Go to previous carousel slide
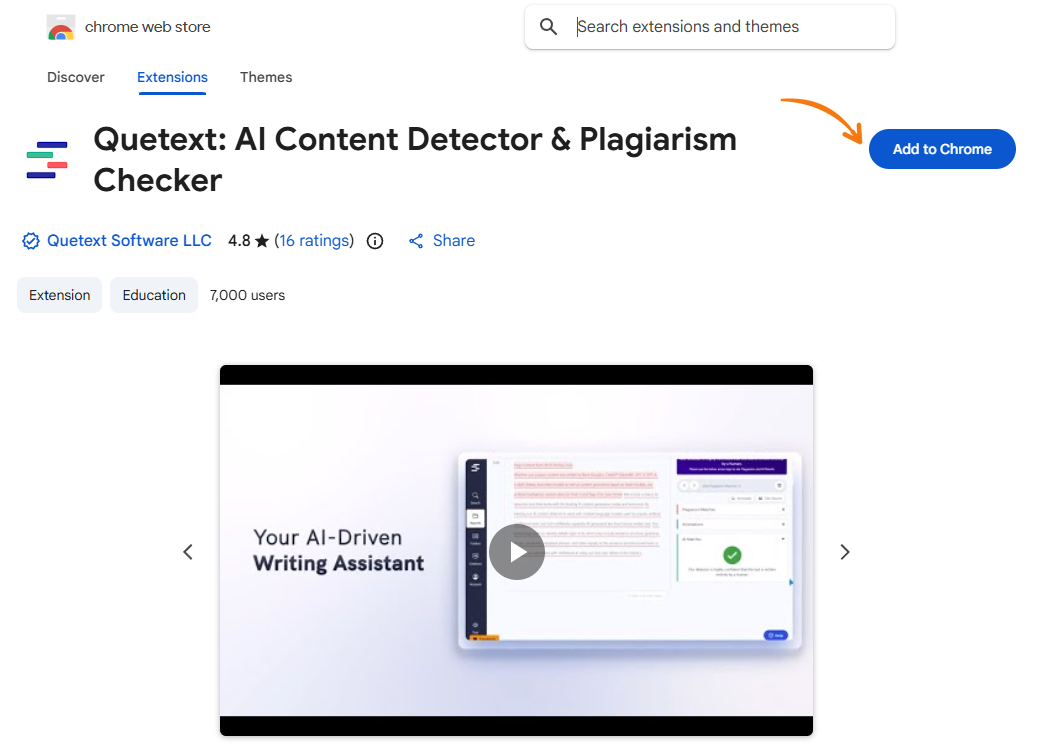Screen dimensions: 1058x753 tap(188, 552)
